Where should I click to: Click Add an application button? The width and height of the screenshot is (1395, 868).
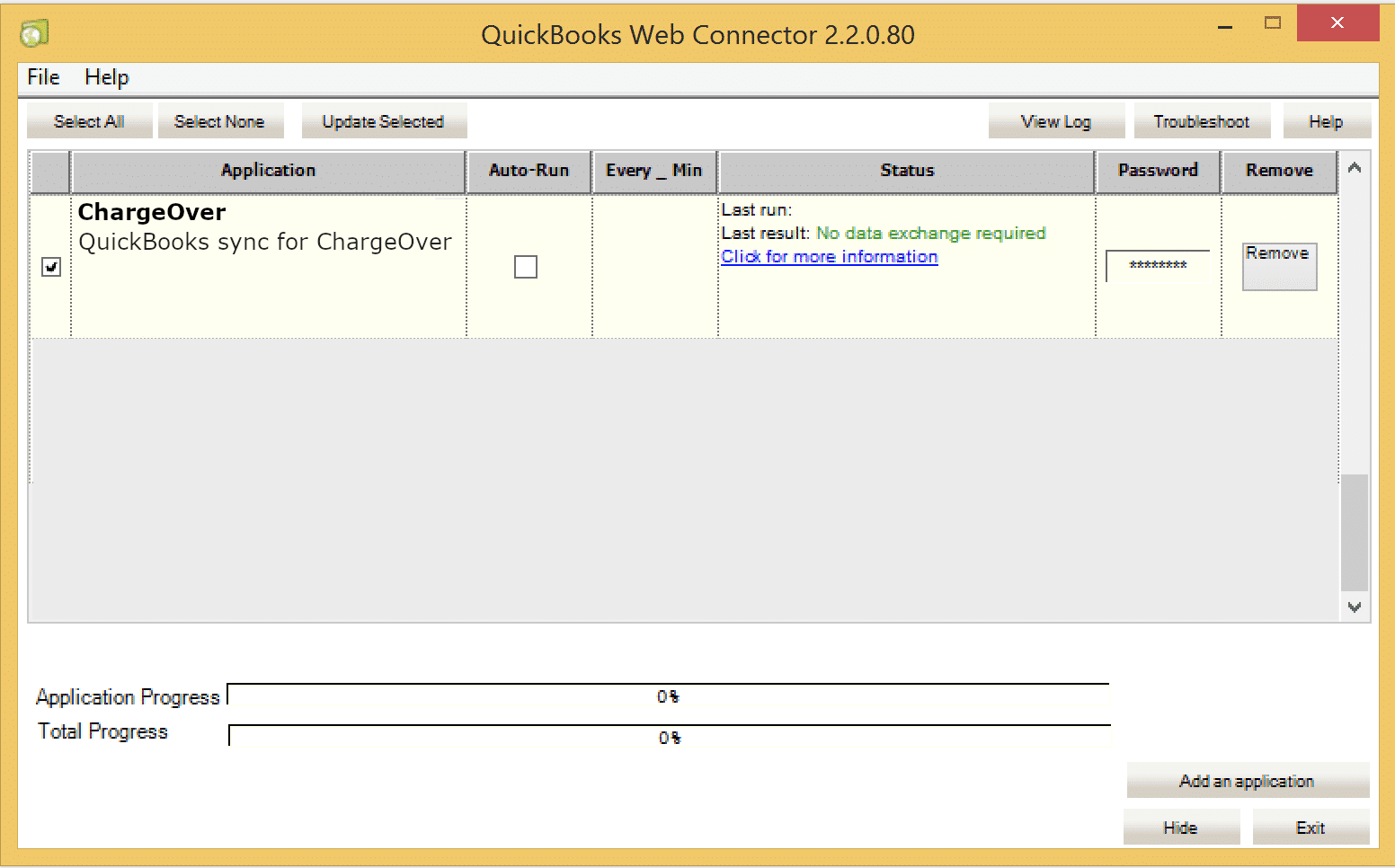(x=1248, y=781)
